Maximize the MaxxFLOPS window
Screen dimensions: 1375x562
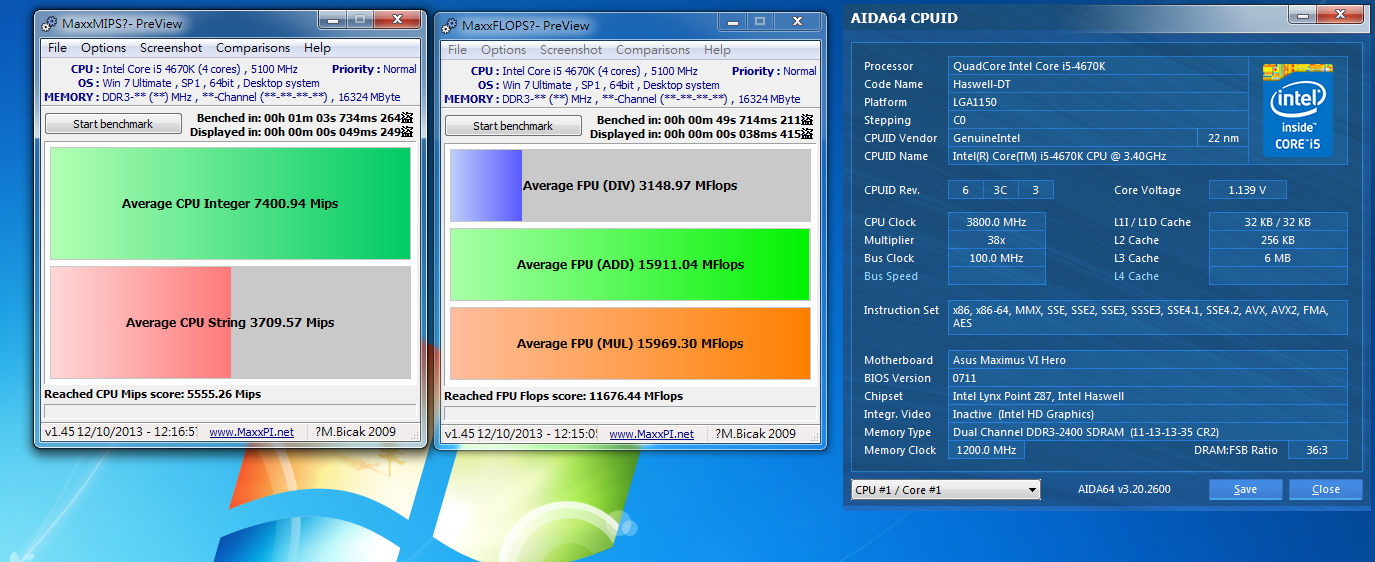pyautogui.click(x=759, y=21)
